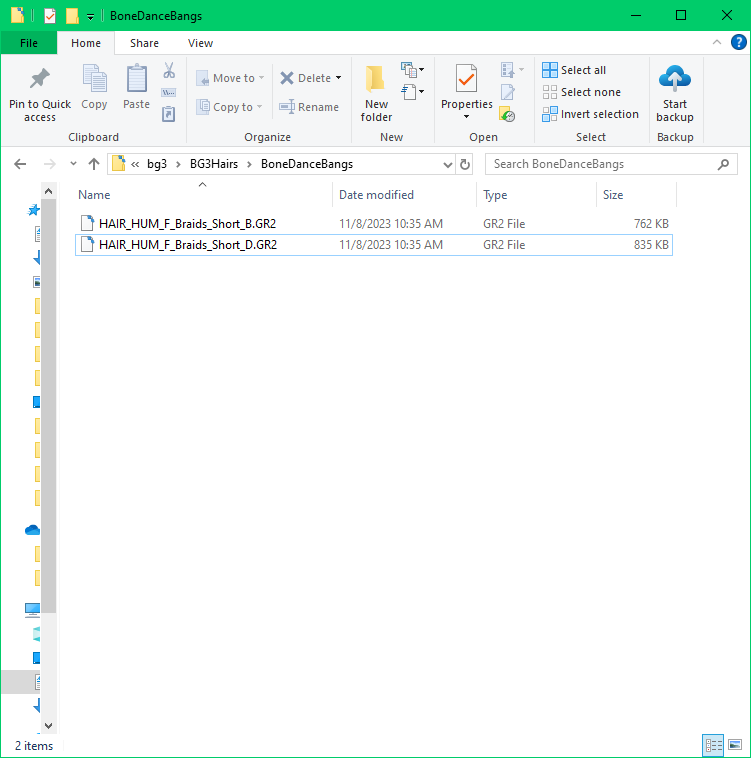Click the Select all button

coord(574,70)
